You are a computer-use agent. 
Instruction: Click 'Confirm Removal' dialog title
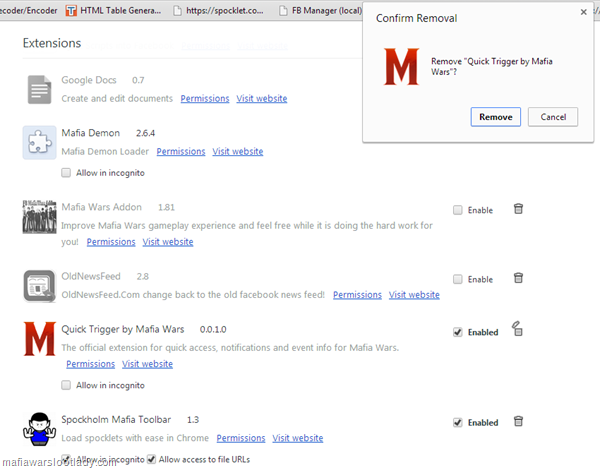click(x=416, y=18)
